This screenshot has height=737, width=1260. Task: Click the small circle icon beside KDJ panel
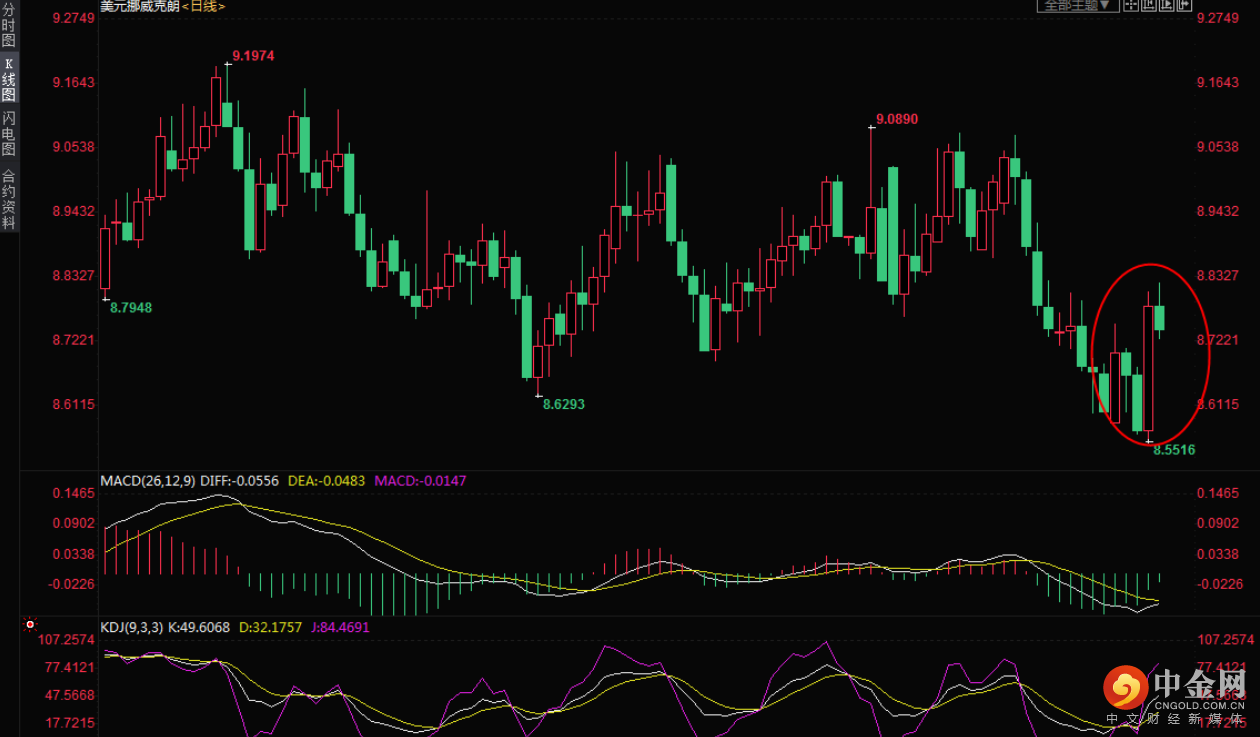(x=30, y=623)
